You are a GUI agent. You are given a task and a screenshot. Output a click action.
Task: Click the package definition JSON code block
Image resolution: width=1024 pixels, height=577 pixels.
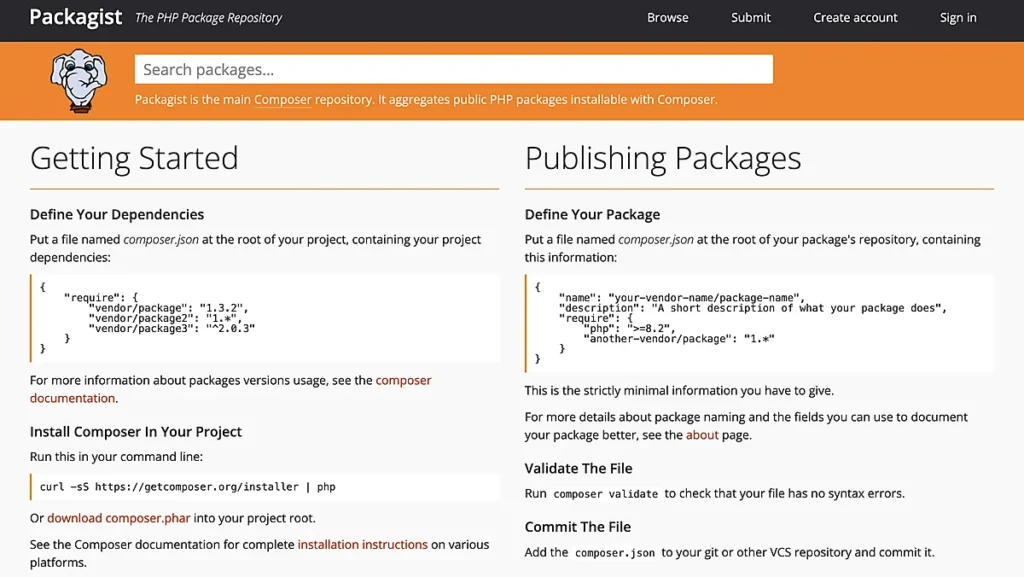pyautogui.click(x=759, y=323)
